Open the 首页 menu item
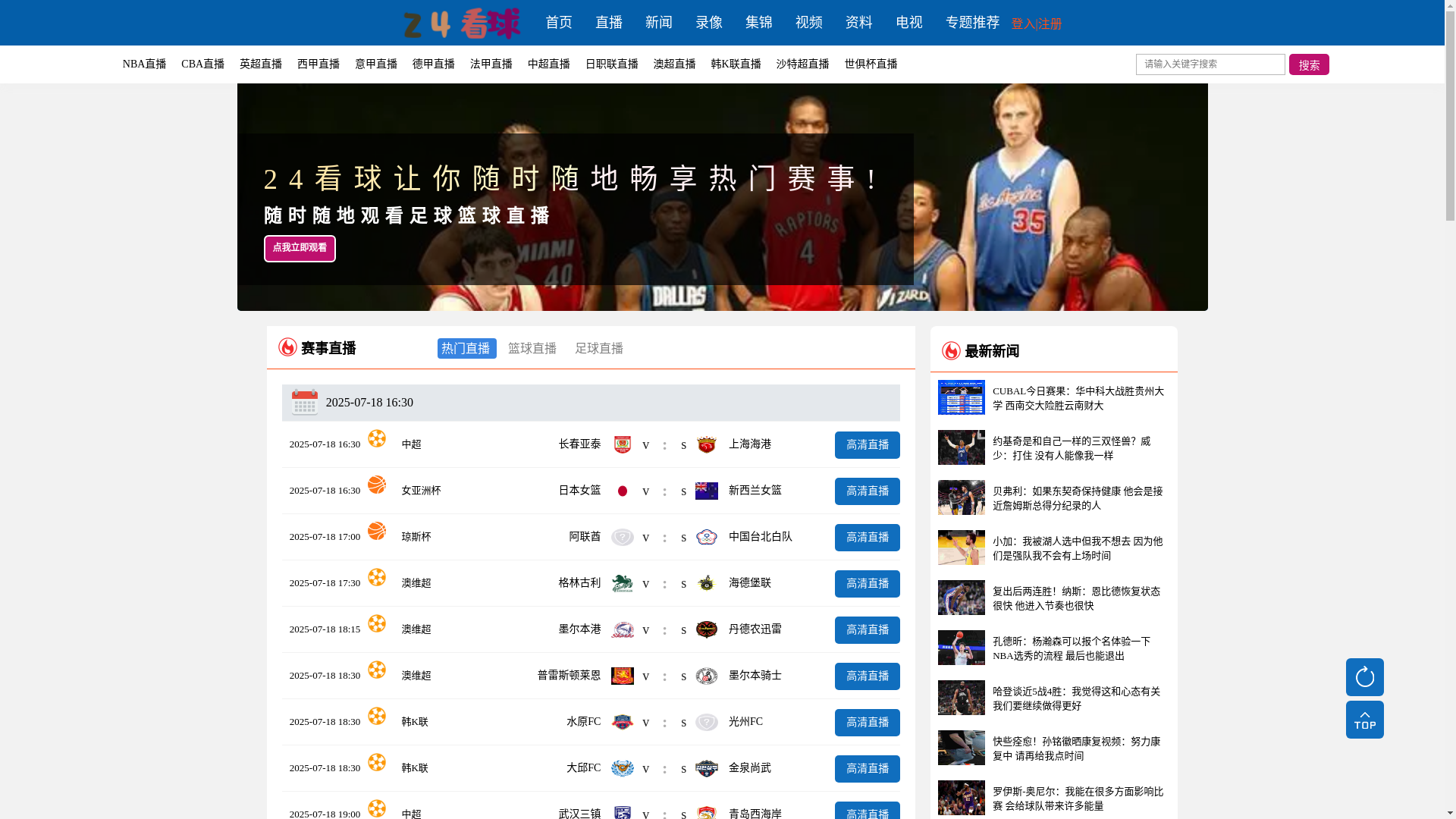This screenshot has width=1456, height=819. 559,23
